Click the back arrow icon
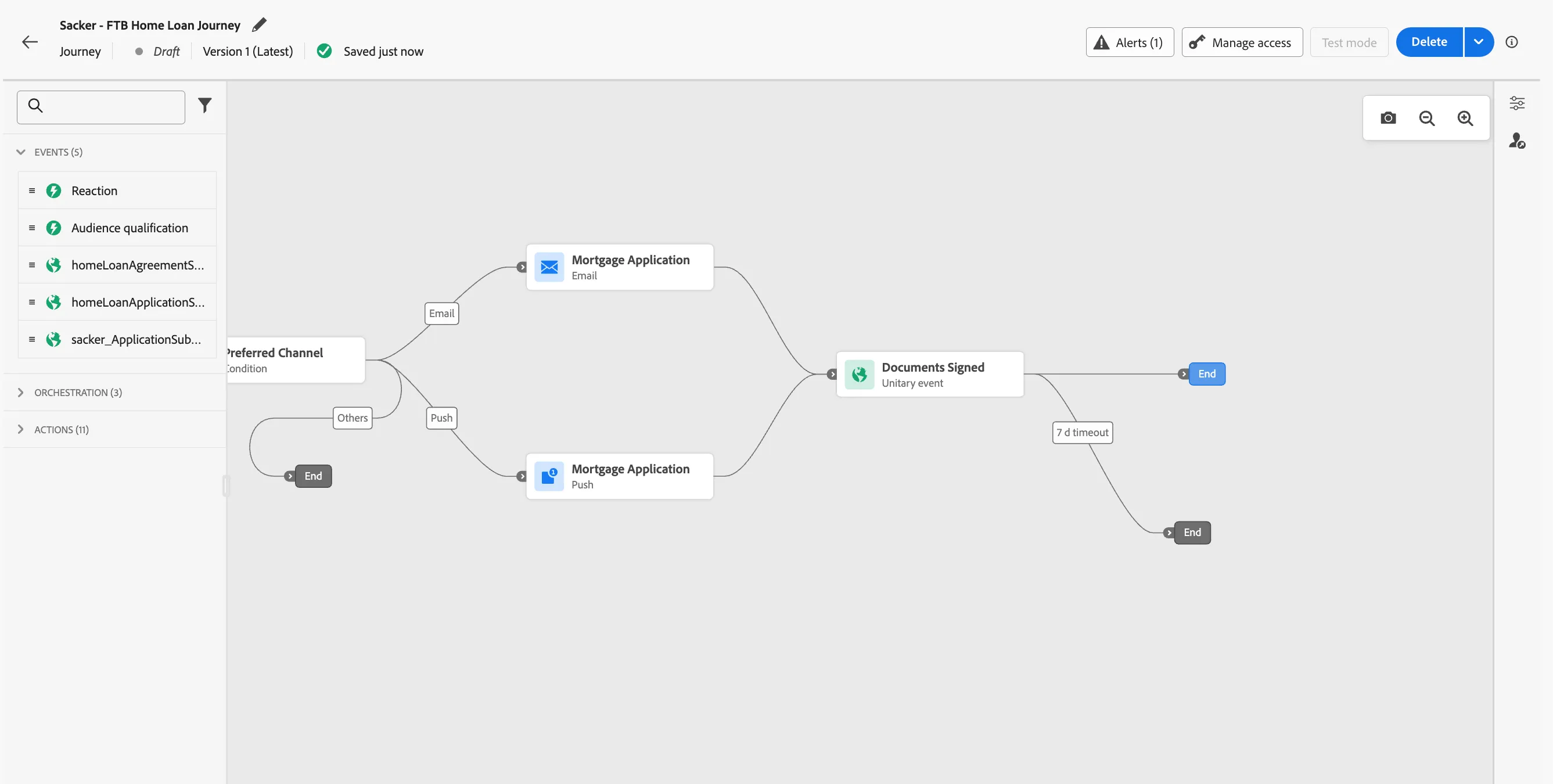 click(30, 42)
